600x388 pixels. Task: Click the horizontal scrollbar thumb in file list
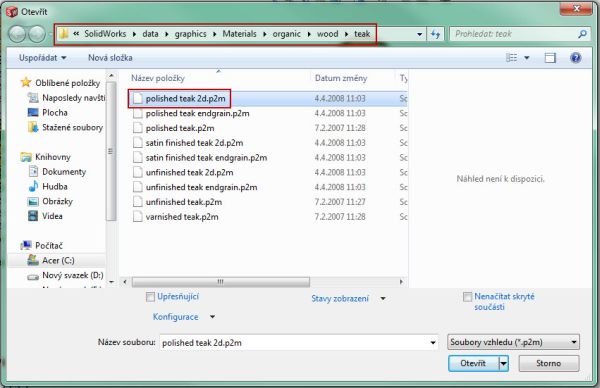point(221,282)
